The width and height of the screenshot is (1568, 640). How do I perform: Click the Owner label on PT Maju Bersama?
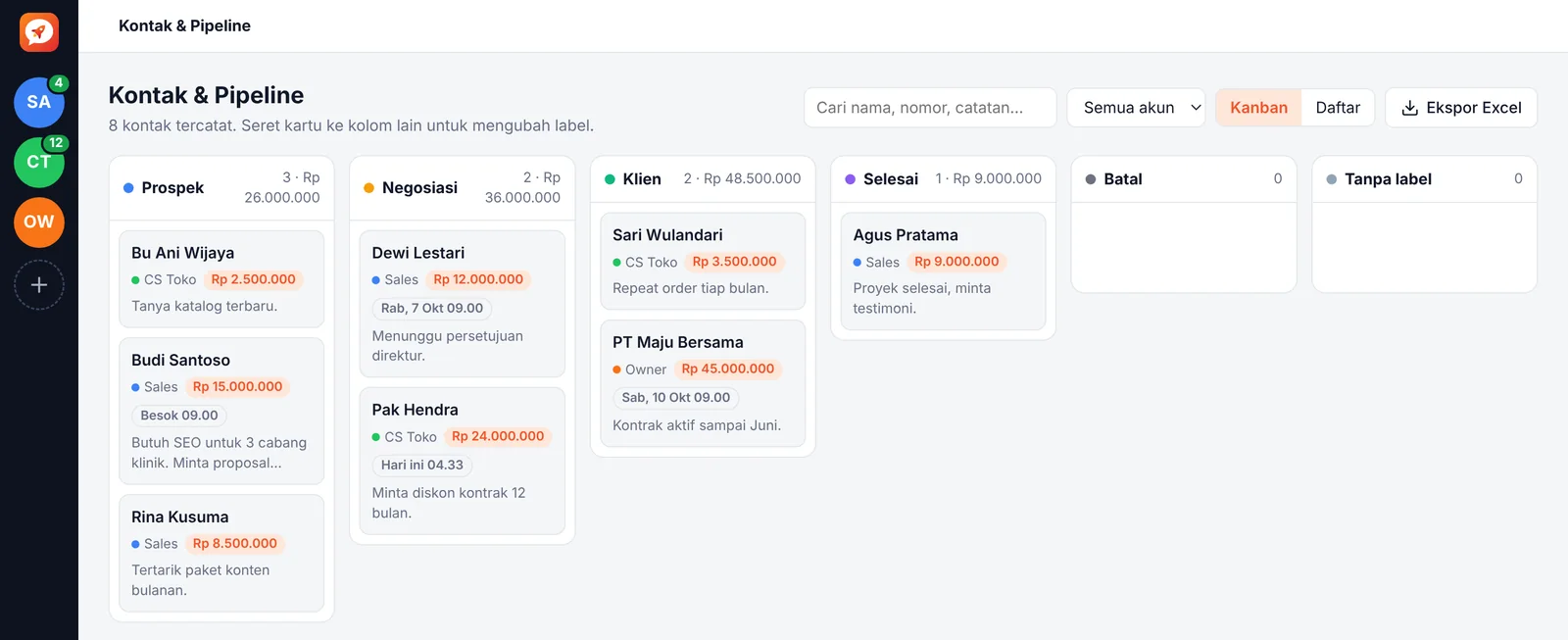tap(639, 369)
